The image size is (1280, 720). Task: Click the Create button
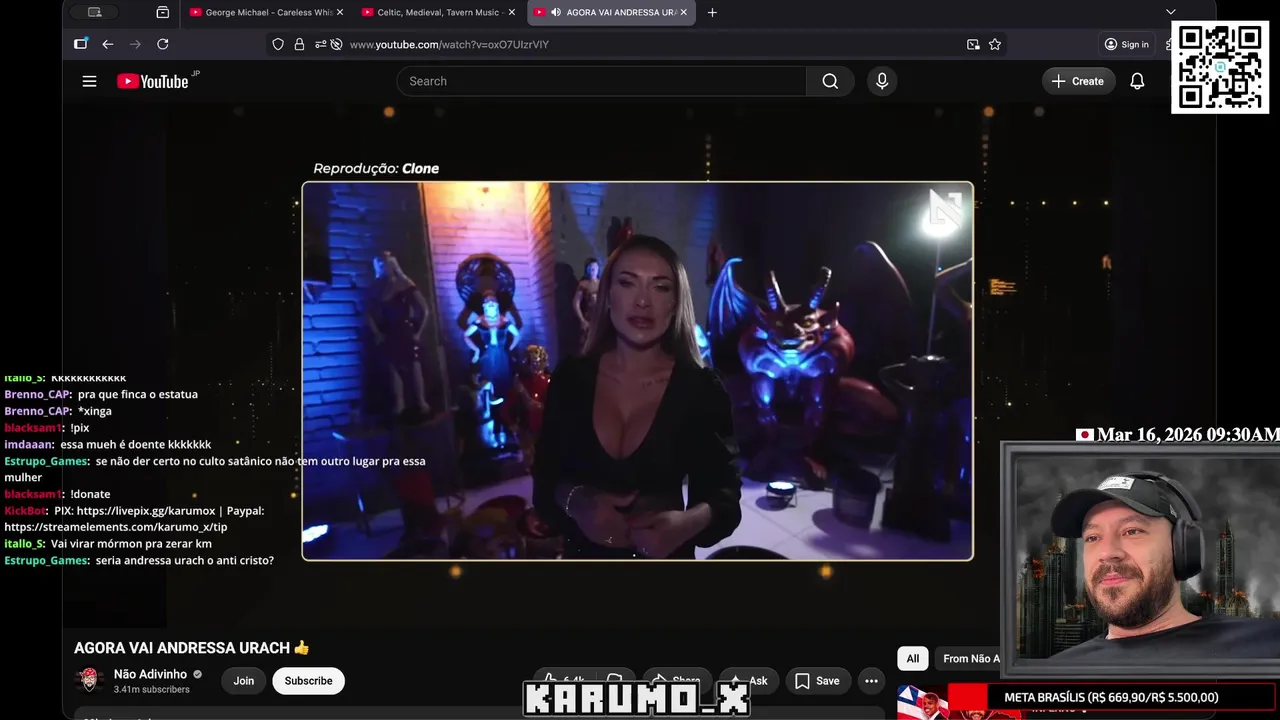coord(1077,81)
